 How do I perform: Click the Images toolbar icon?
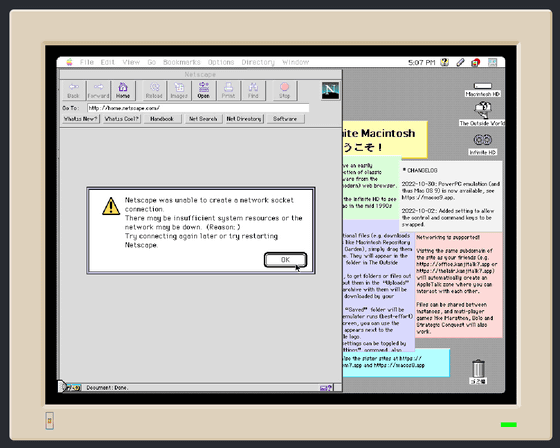(x=179, y=90)
